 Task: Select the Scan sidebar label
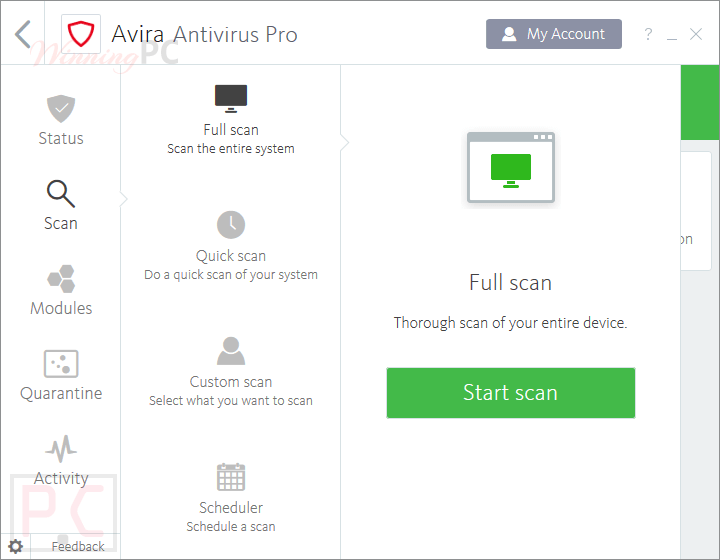[x=61, y=224]
